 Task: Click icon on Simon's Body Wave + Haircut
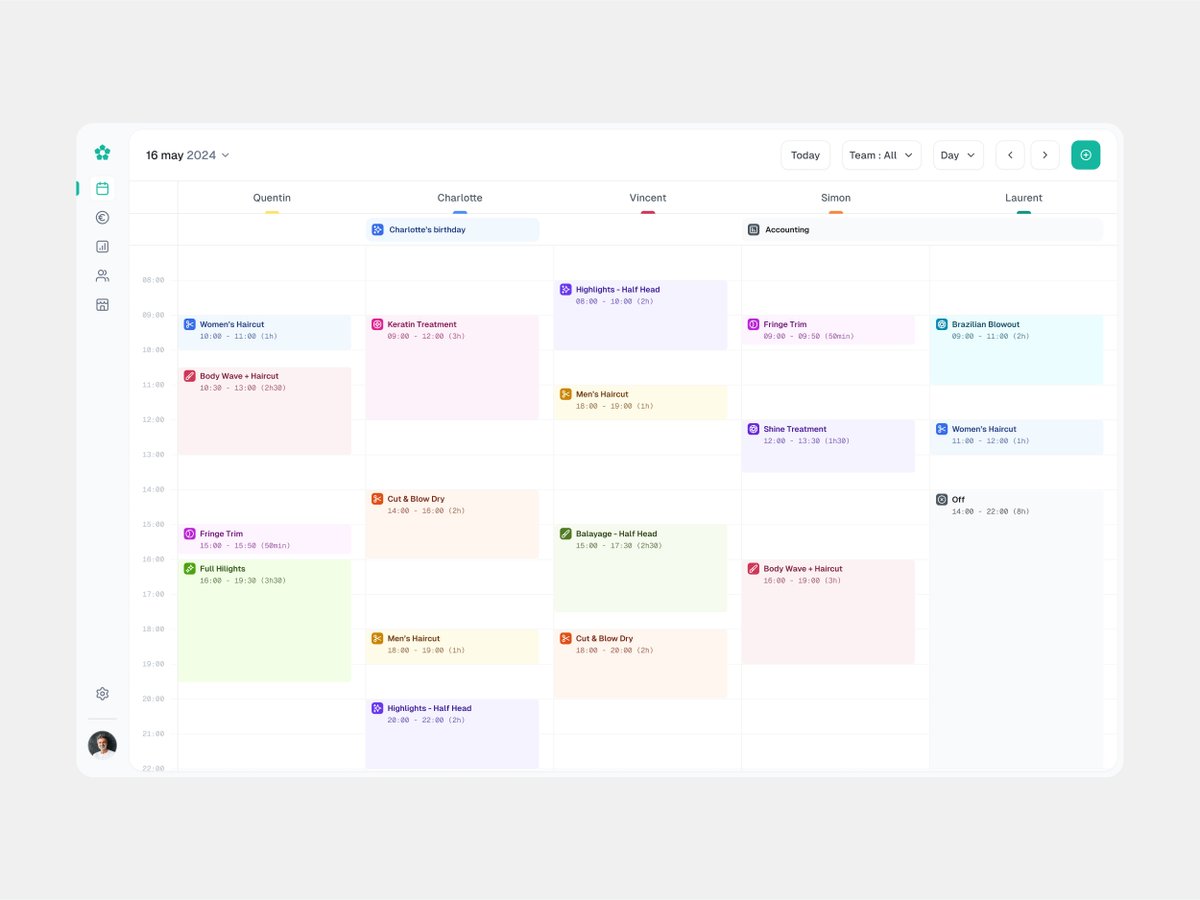(753, 568)
